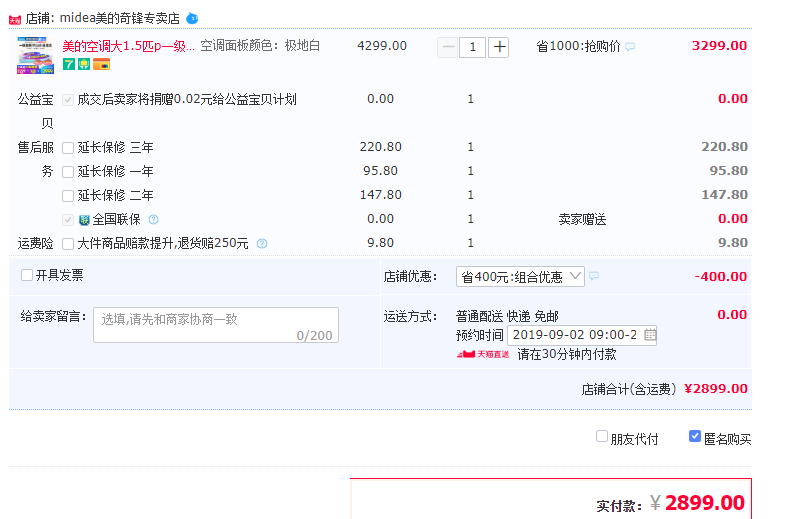This screenshot has width=787, height=519.
Task: Click the Tmall logo beside the store name
Action: click(x=15, y=20)
